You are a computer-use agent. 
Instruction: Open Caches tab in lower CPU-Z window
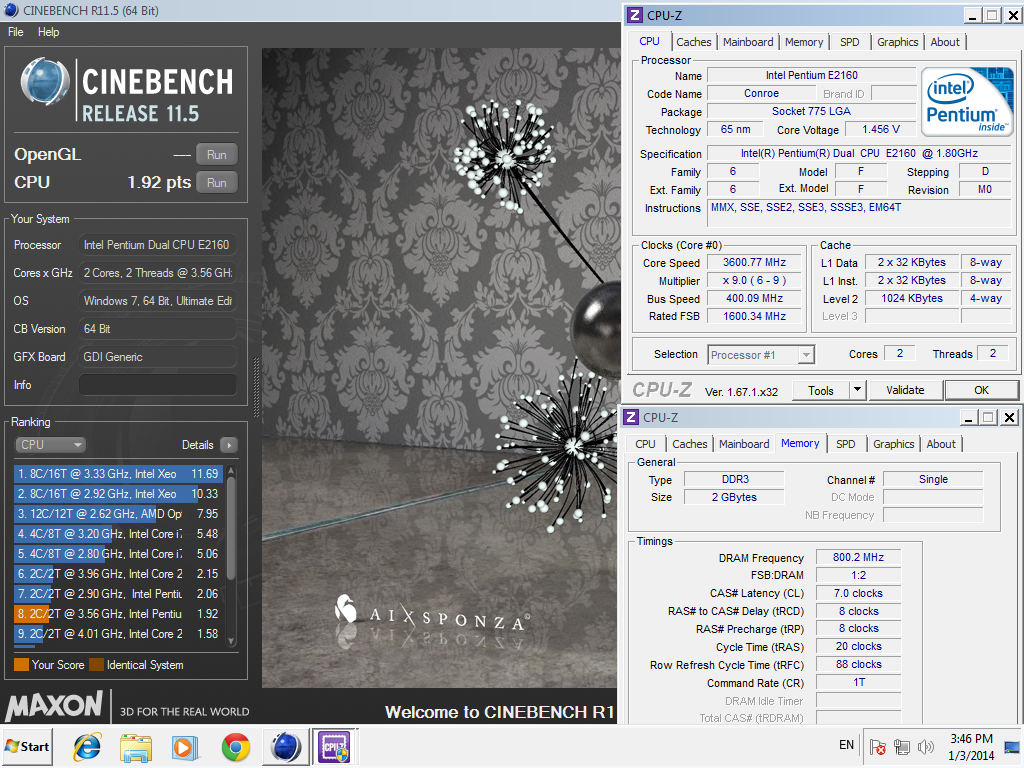tap(690, 444)
